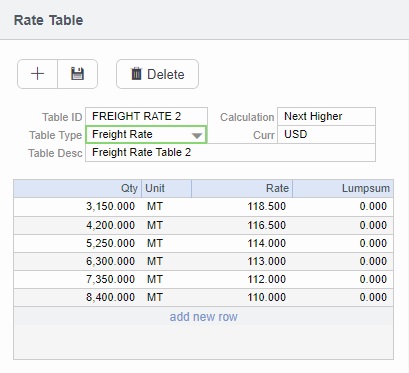Select the 8,400.000 quantity cell
Viewport: 409px width, 373px height.
click(x=78, y=297)
